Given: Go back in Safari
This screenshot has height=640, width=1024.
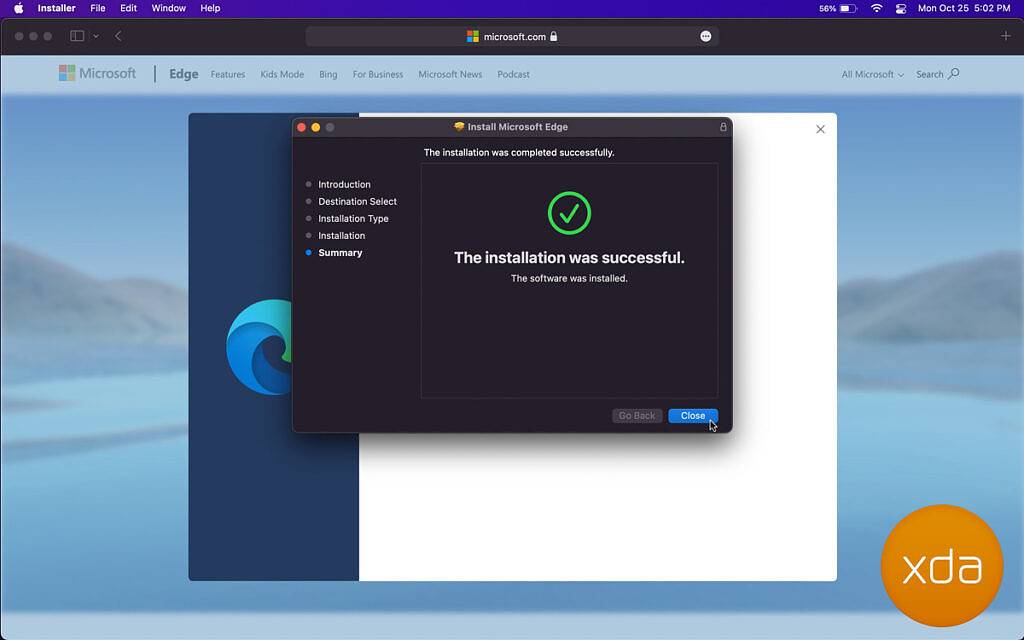Looking at the screenshot, I should coord(118,36).
